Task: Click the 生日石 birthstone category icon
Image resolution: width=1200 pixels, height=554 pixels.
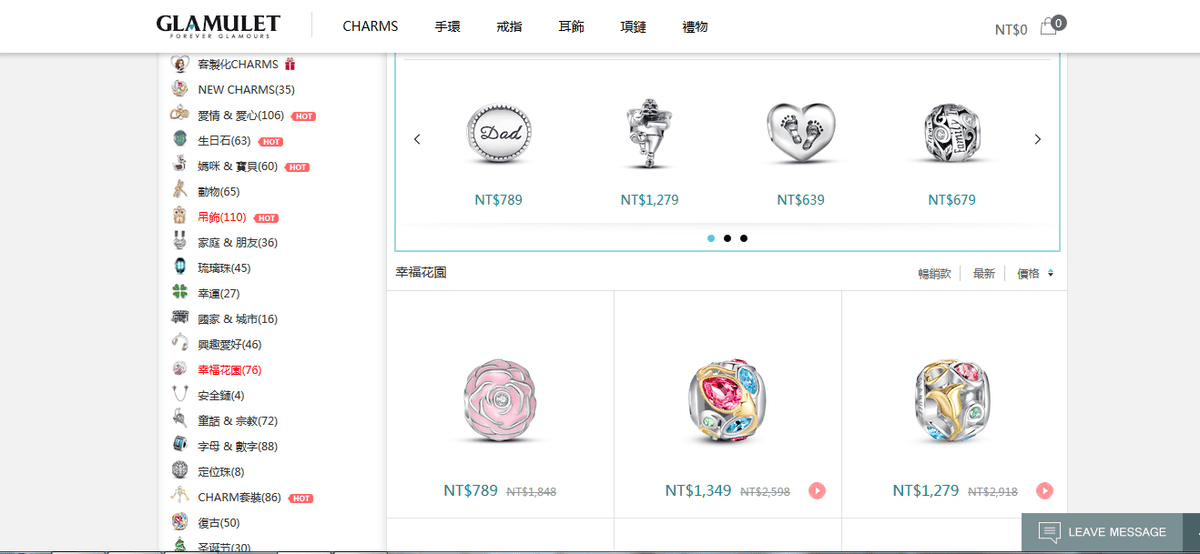Action: tap(180, 139)
